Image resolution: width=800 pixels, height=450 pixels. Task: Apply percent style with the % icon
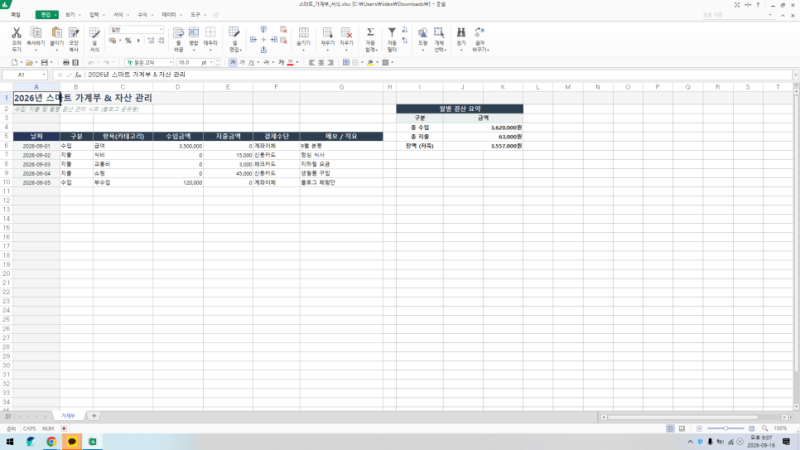128,40
